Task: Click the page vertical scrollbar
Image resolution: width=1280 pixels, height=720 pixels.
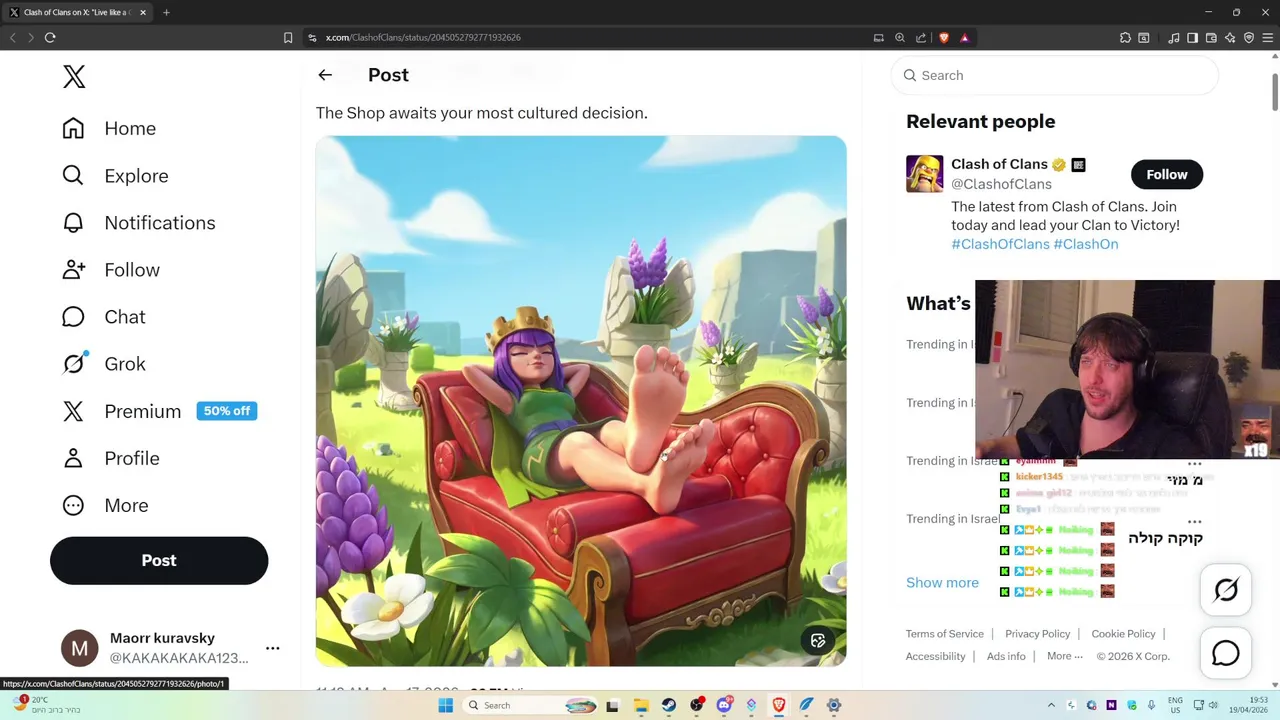Action: click(1274, 92)
